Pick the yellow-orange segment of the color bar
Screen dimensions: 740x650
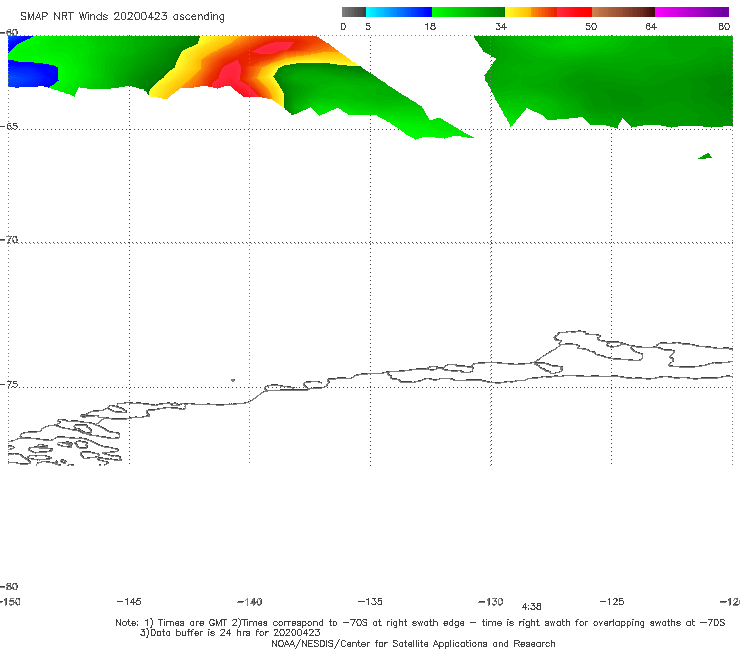[x=531, y=12]
